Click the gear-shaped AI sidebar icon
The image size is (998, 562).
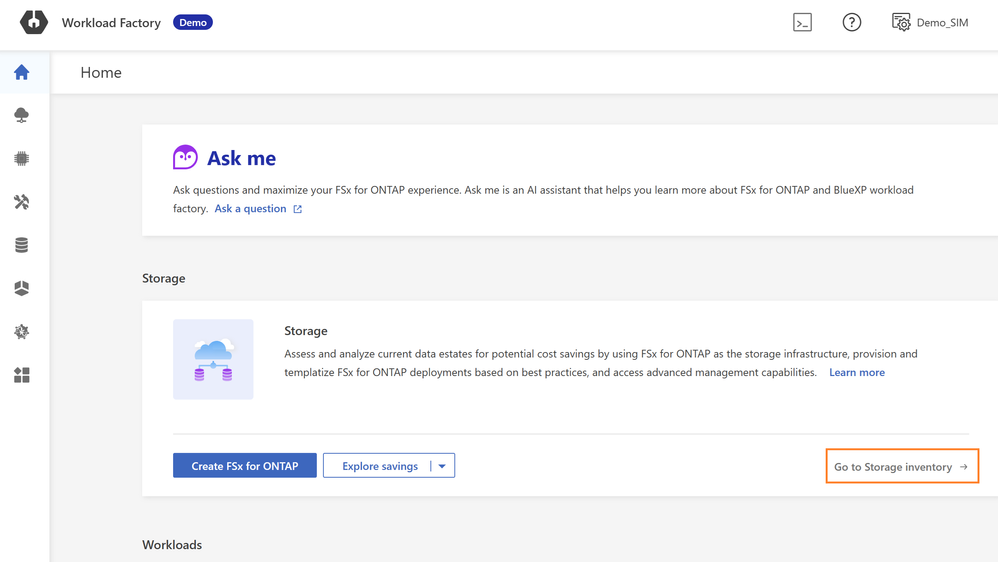tap(22, 332)
